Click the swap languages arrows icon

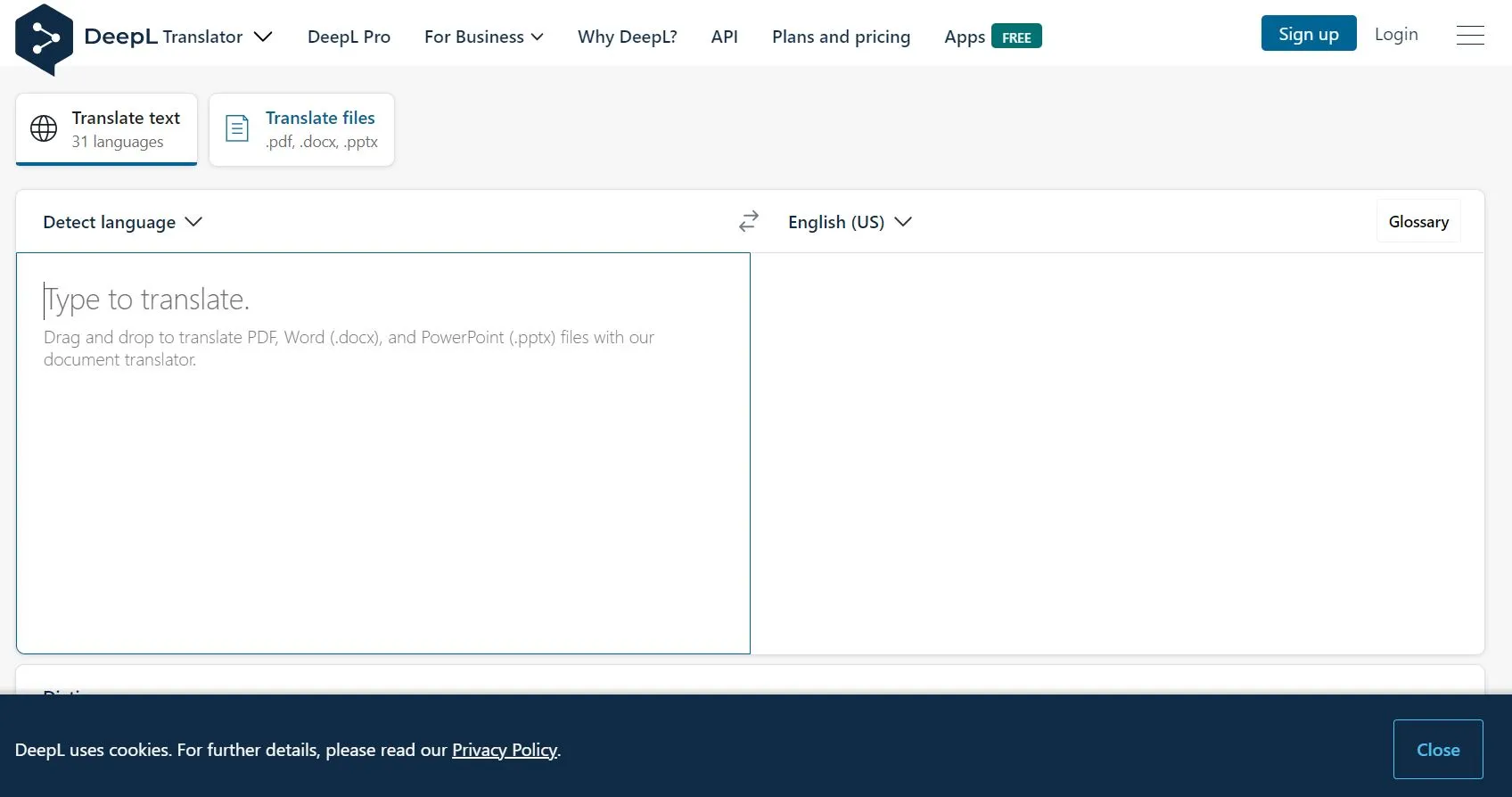click(749, 221)
